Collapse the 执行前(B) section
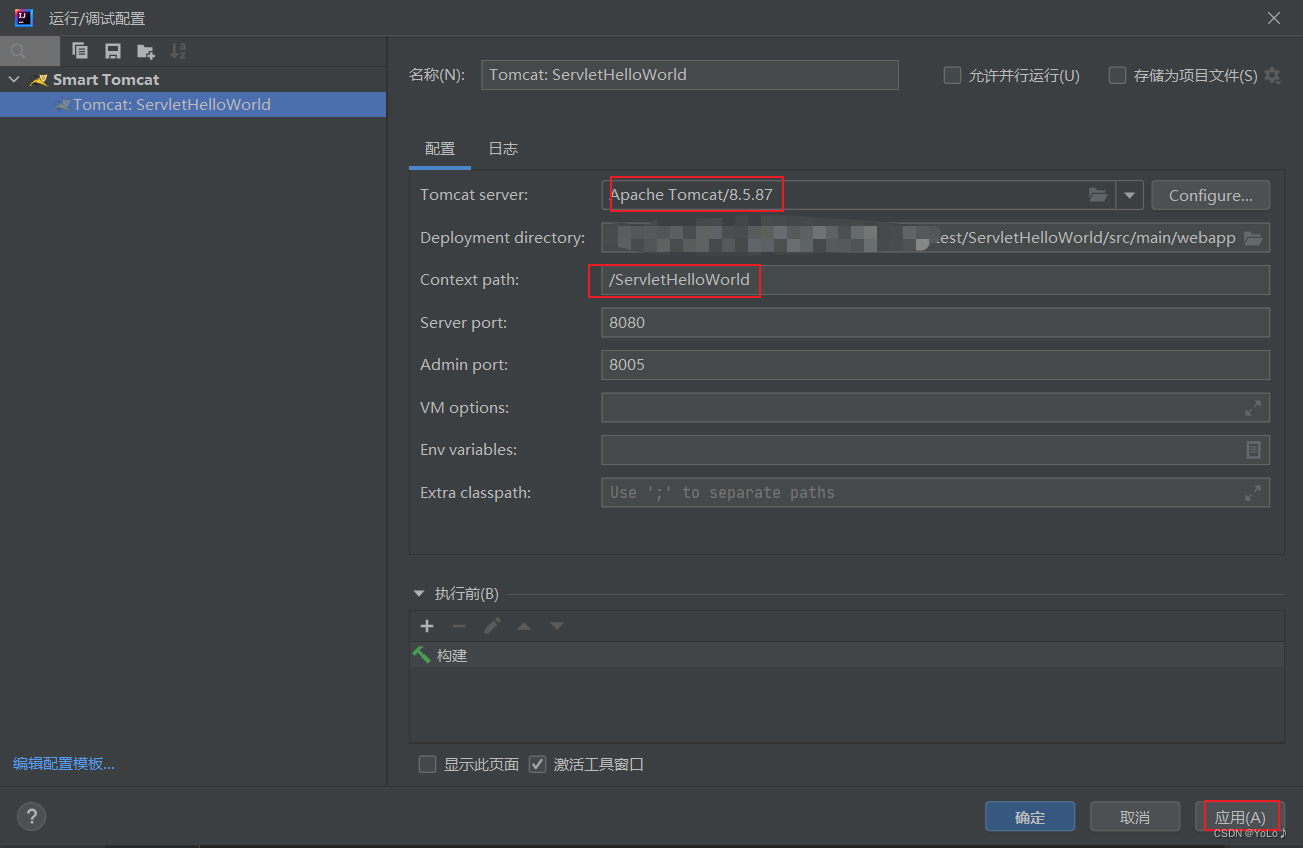Viewport: 1303px width, 848px height. point(419,594)
